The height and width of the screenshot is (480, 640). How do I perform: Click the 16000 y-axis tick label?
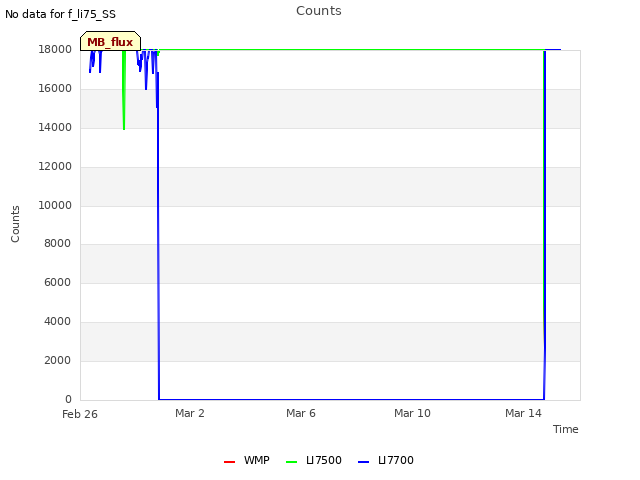click(x=55, y=89)
